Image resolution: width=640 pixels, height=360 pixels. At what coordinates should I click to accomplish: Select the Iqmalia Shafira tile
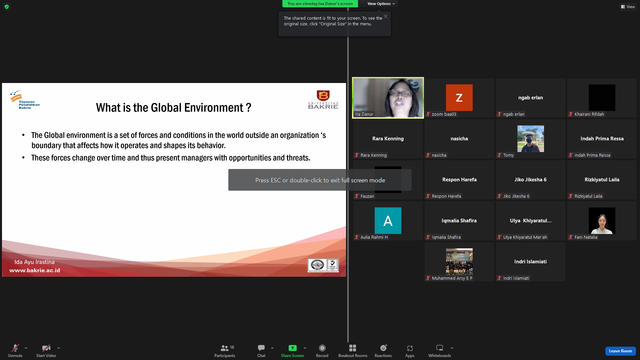coord(459,221)
